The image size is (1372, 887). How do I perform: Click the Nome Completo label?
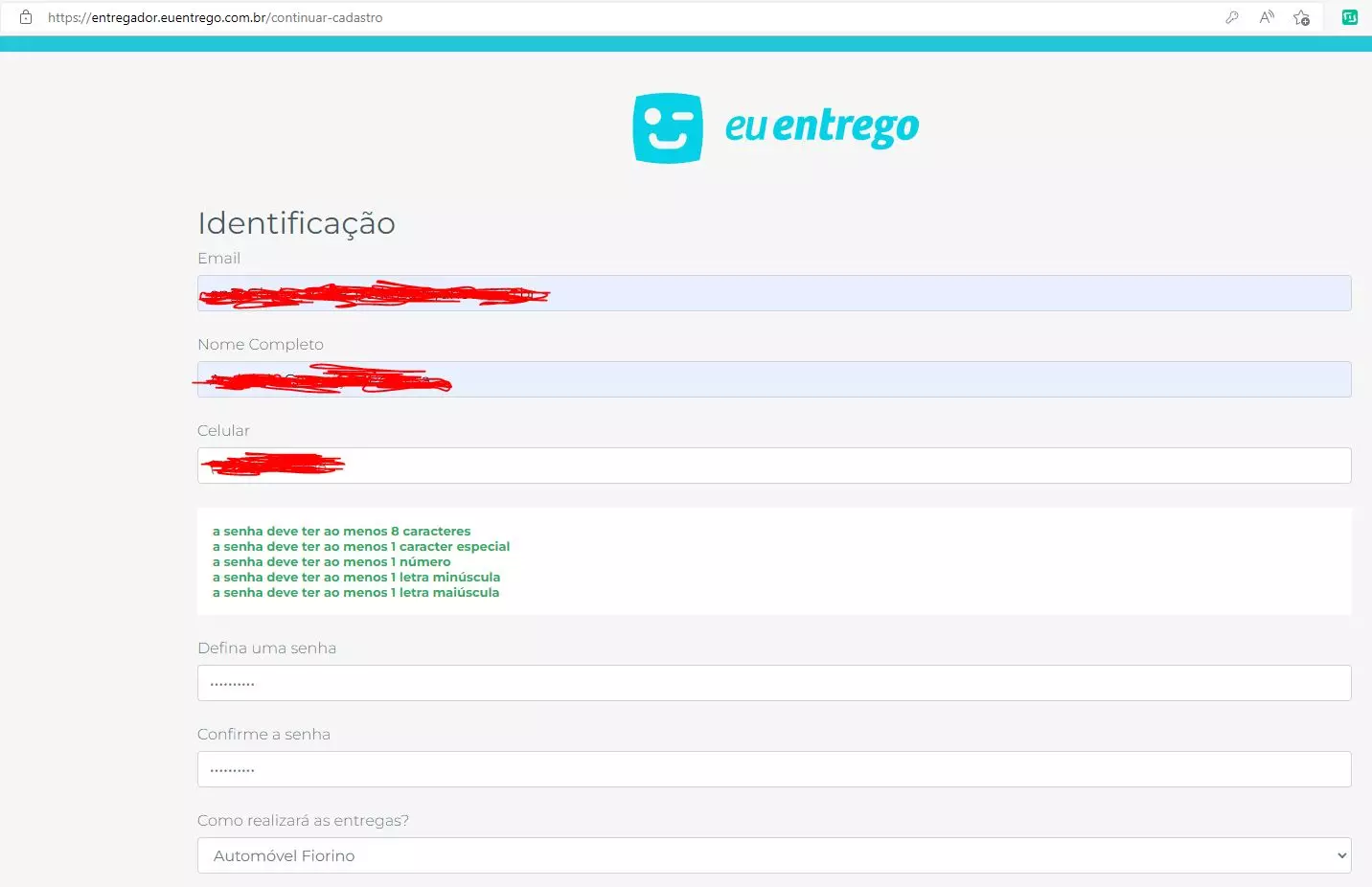pyautogui.click(x=261, y=344)
